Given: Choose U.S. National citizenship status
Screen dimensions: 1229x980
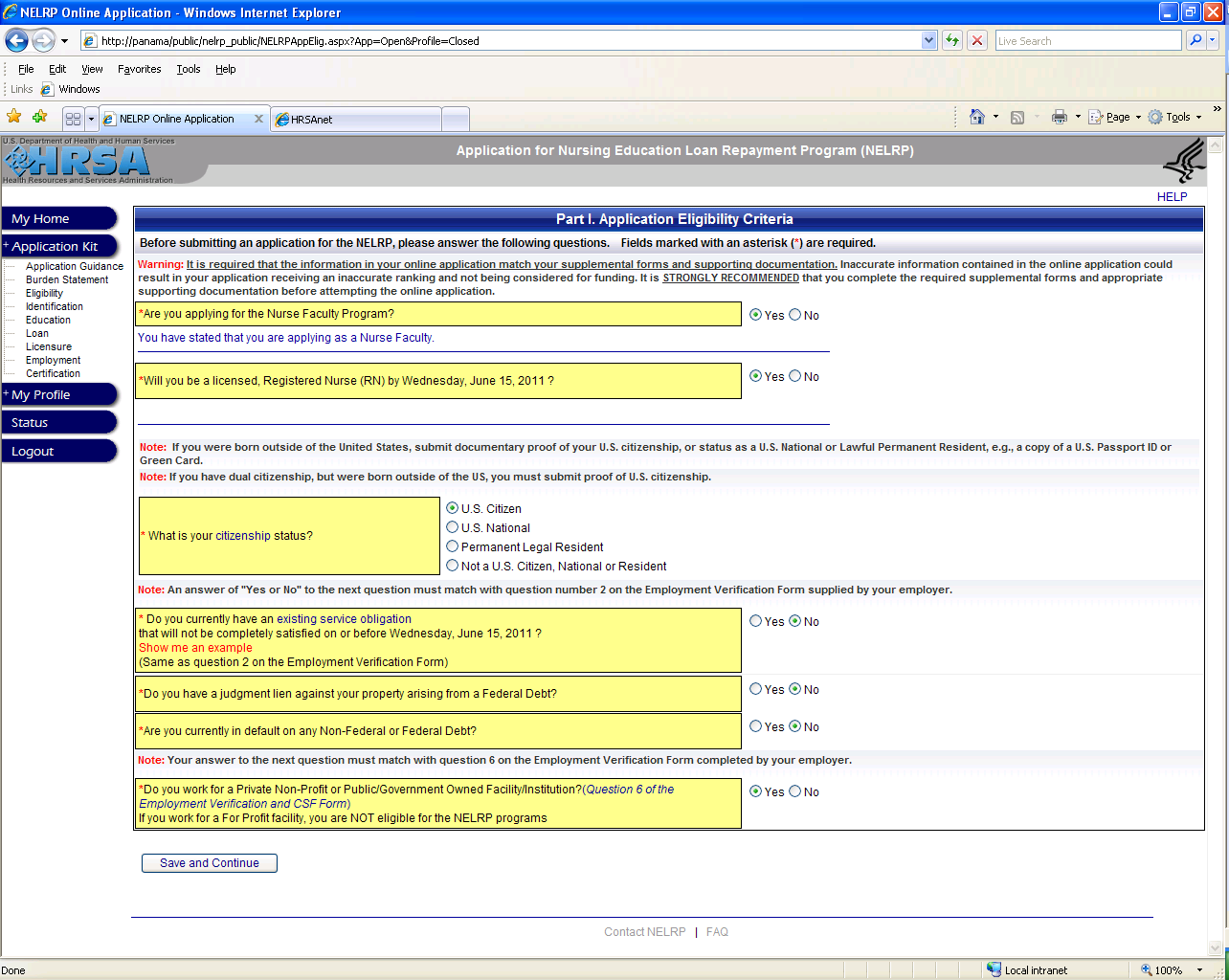Looking at the screenshot, I should [x=453, y=527].
